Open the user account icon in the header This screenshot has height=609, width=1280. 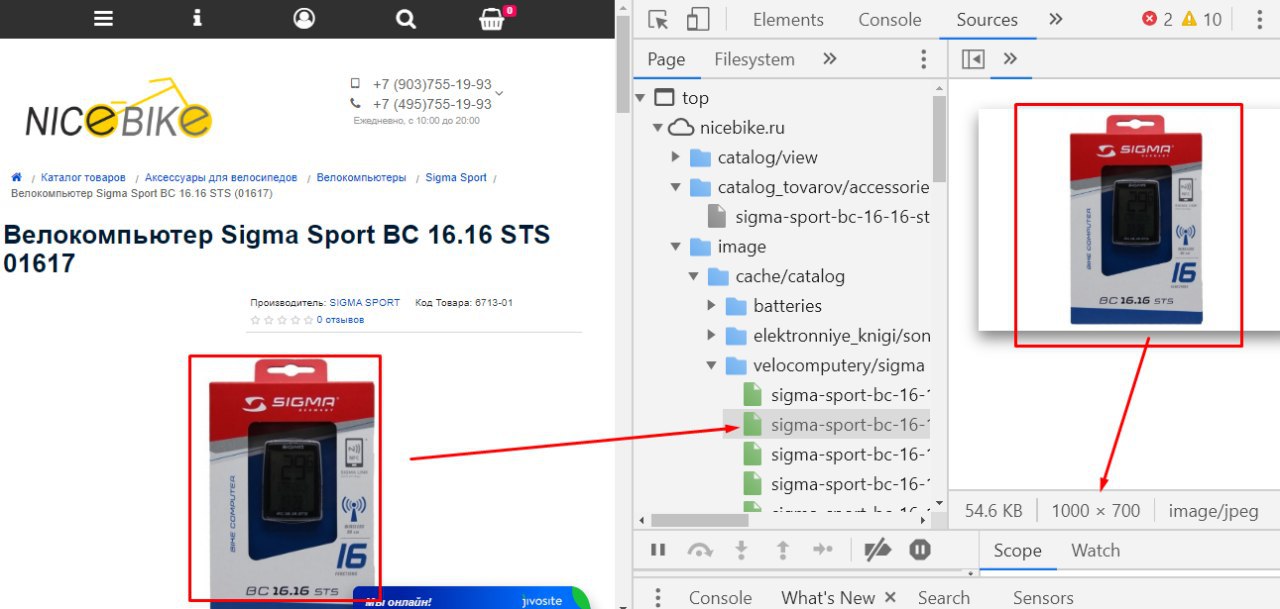[x=304, y=19]
